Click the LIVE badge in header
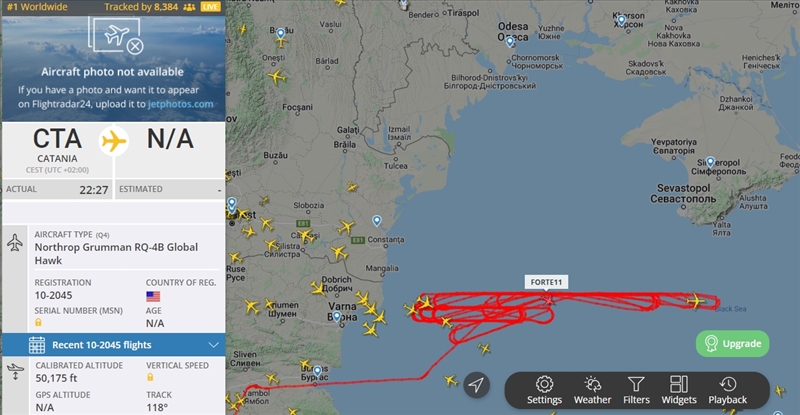The height and width of the screenshot is (415, 800). (x=211, y=7)
